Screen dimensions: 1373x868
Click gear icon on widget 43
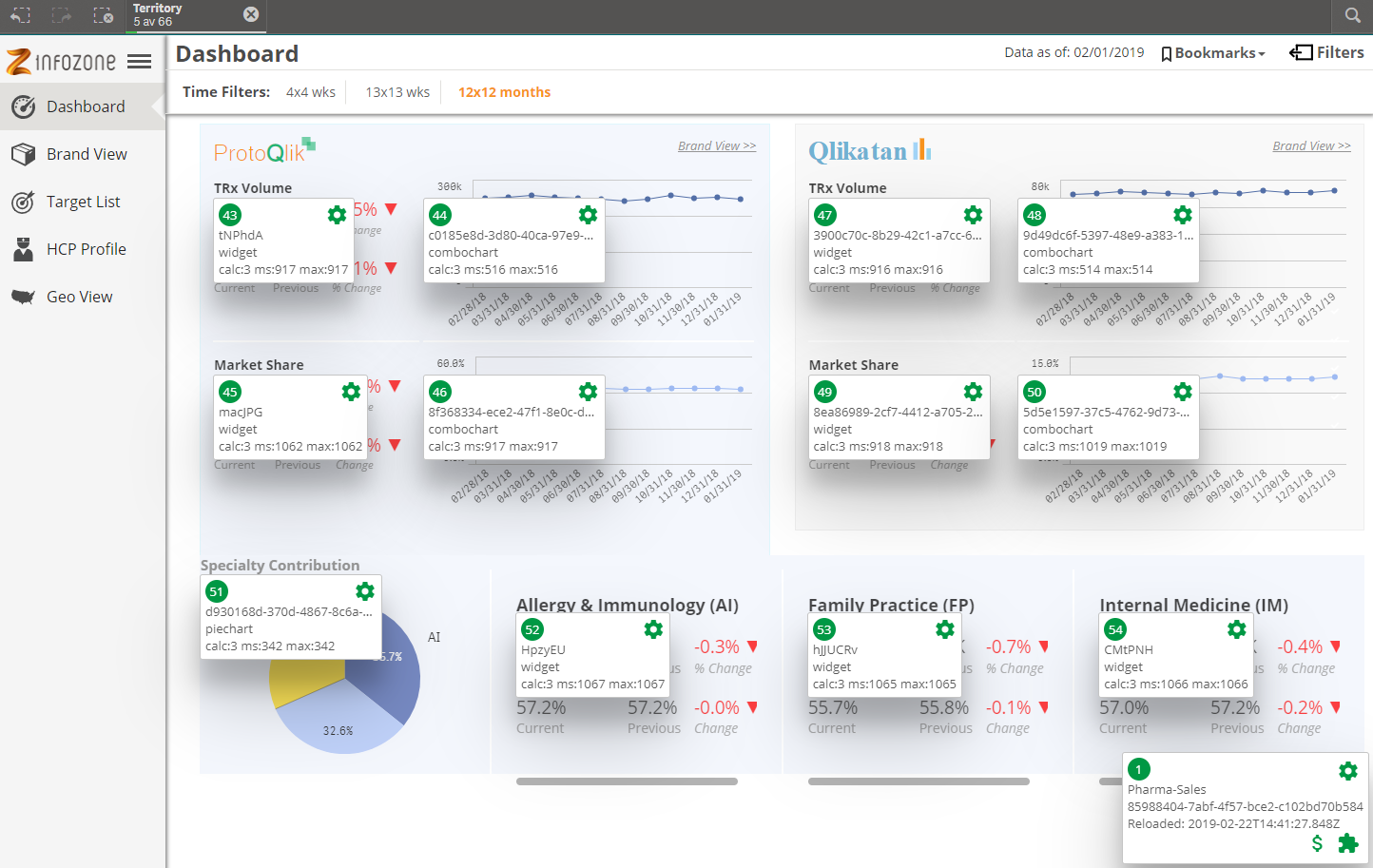(337, 215)
